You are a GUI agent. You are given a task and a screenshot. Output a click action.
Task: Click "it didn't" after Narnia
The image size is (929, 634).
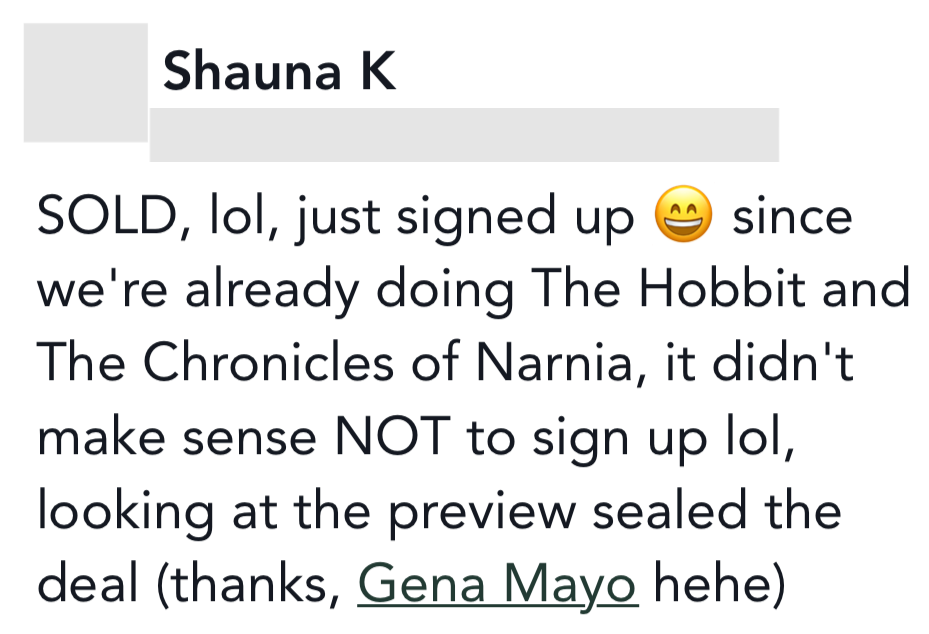(760, 361)
